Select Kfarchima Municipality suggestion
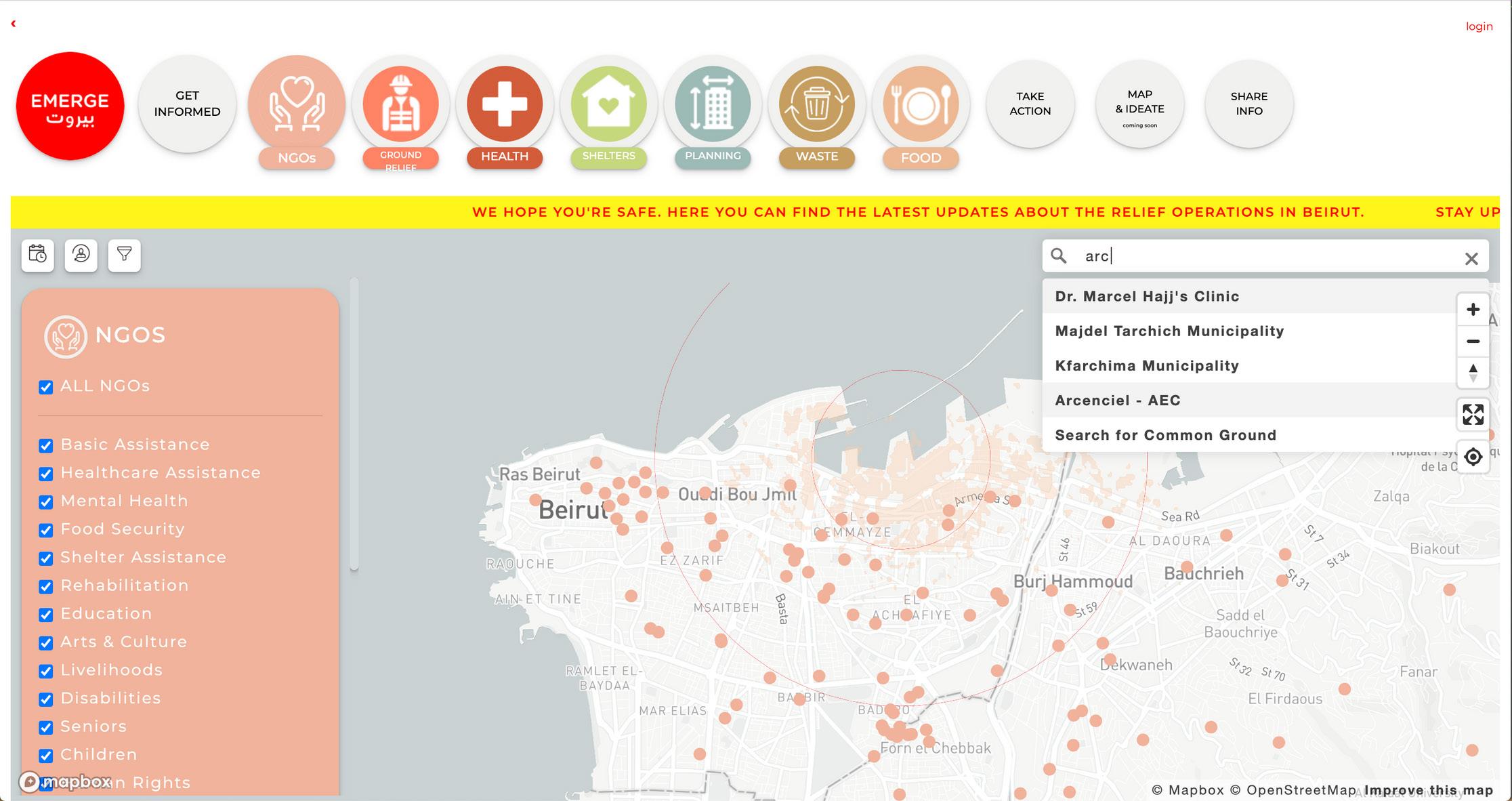1512x801 pixels. 1147,366
